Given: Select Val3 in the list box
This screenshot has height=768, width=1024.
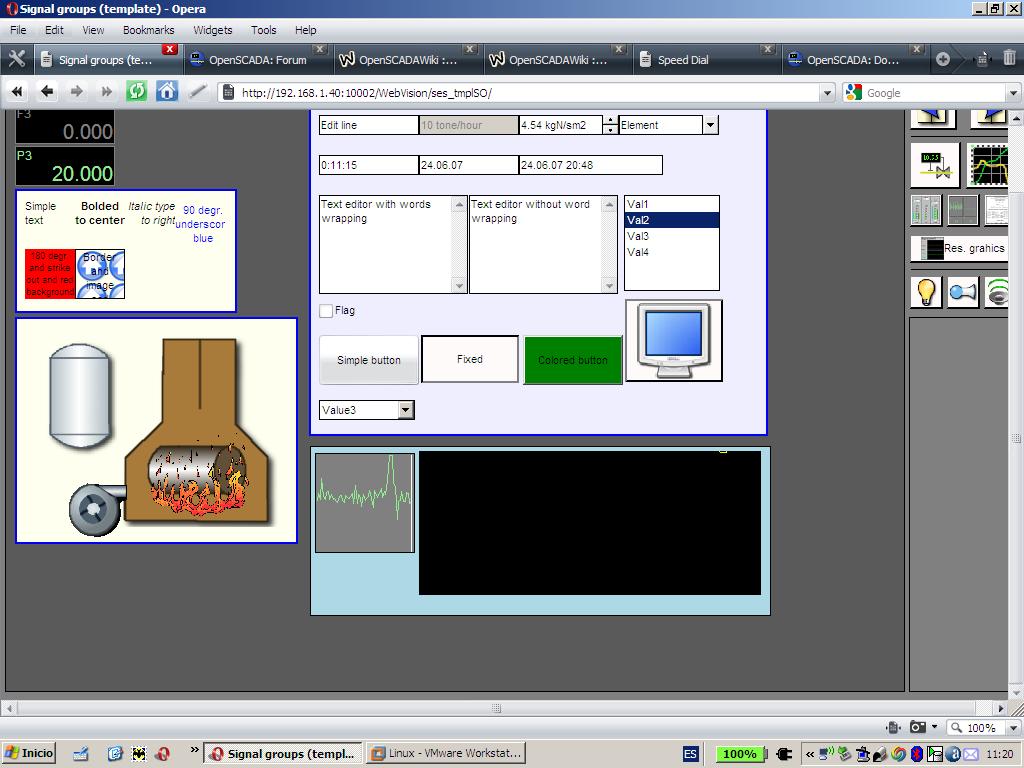Looking at the screenshot, I should click(x=638, y=236).
